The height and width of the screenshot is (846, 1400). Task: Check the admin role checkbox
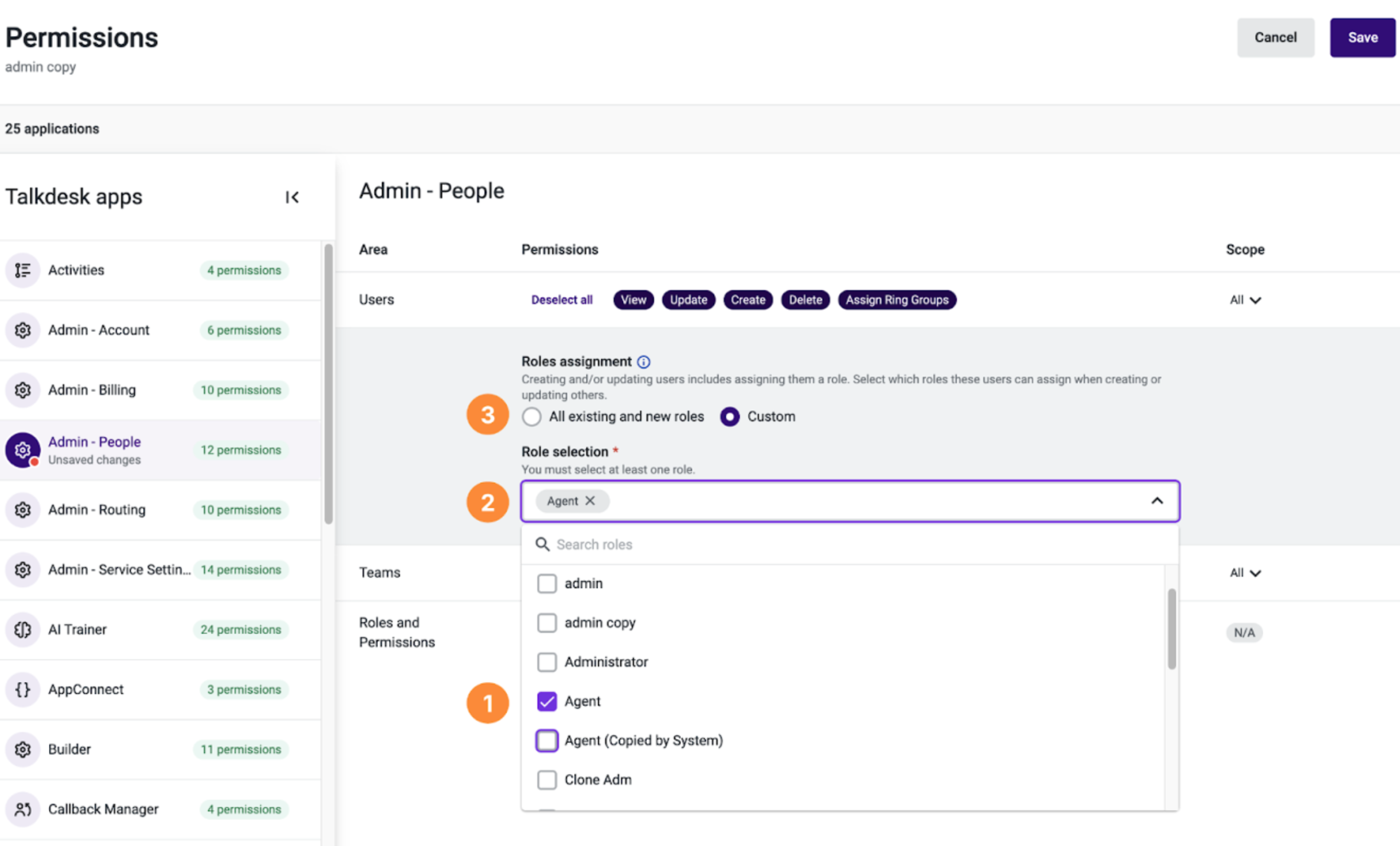click(547, 583)
